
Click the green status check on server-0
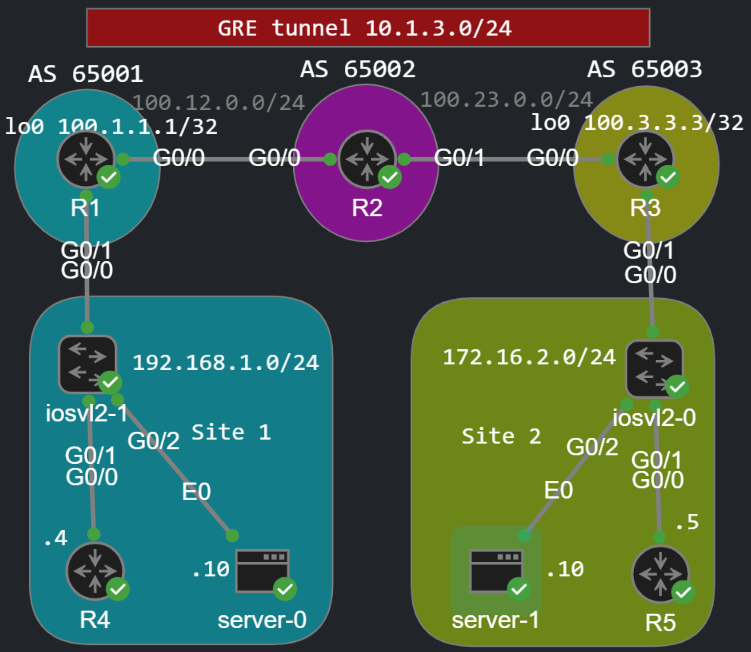(285, 589)
